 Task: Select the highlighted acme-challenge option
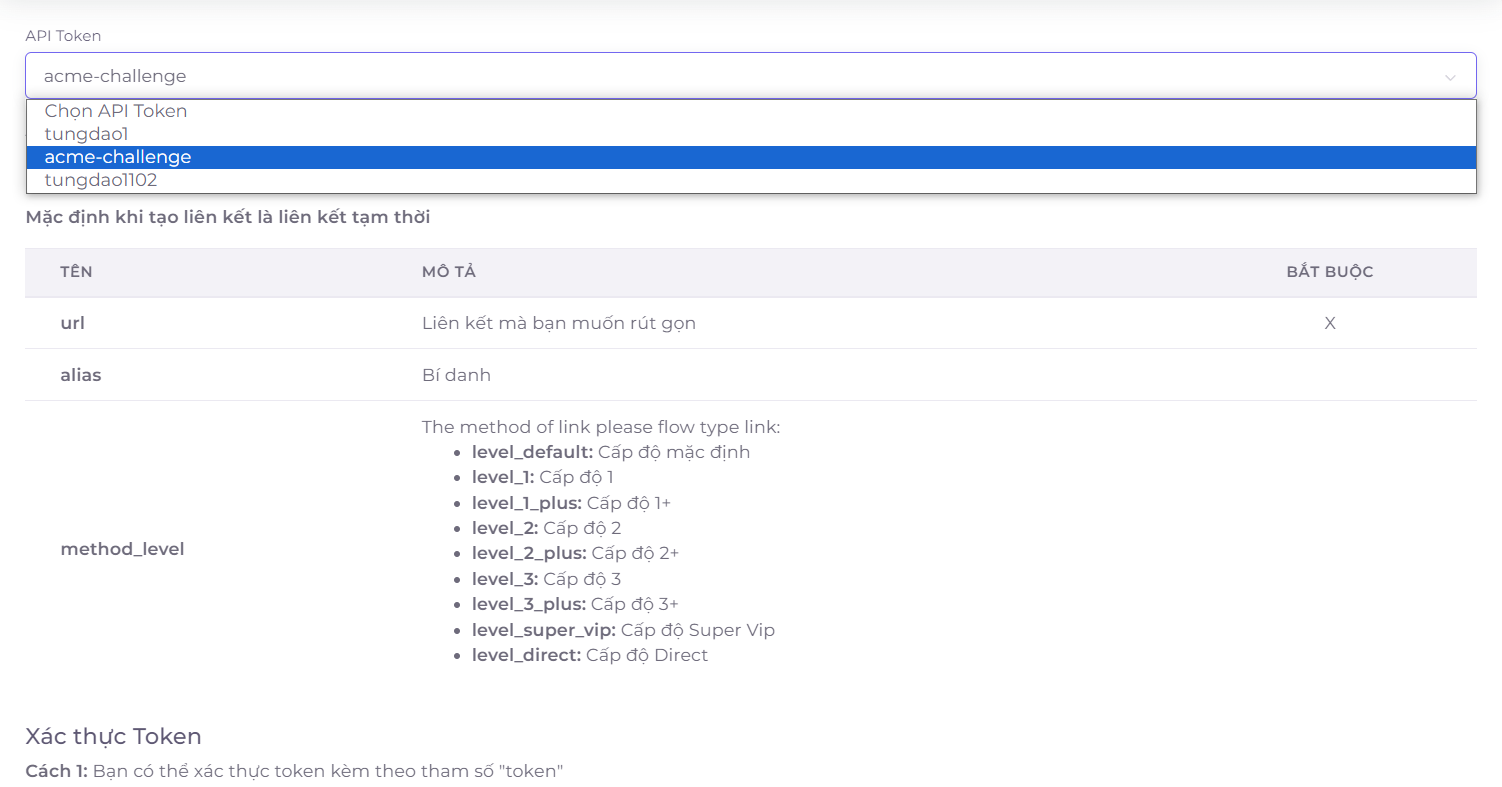(118, 157)
